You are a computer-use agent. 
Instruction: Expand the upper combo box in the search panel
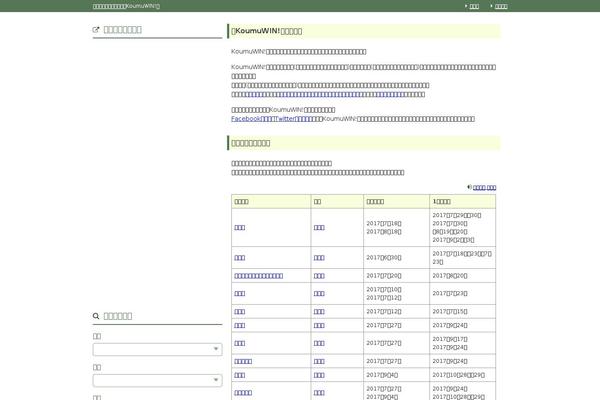[157, 349]
